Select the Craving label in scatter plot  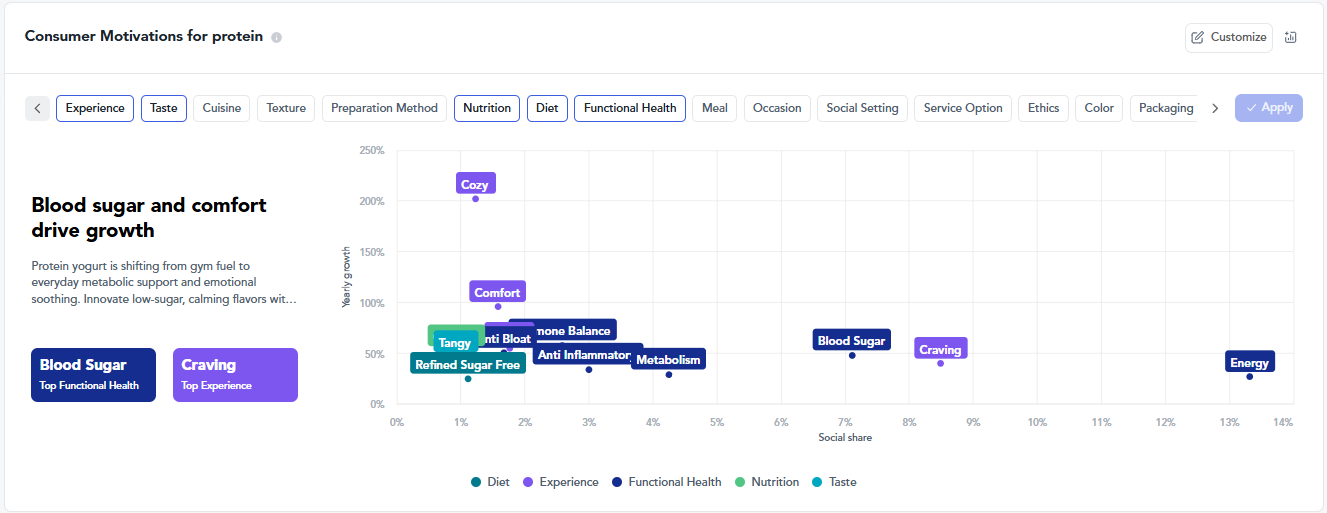(x=940, y=349)
